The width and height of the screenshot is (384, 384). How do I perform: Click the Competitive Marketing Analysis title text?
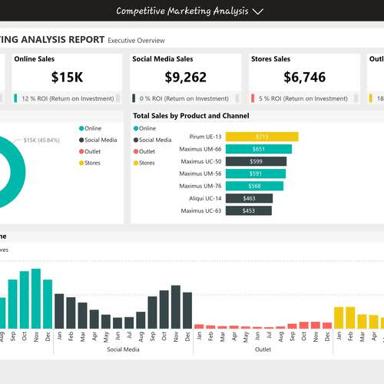182,11
